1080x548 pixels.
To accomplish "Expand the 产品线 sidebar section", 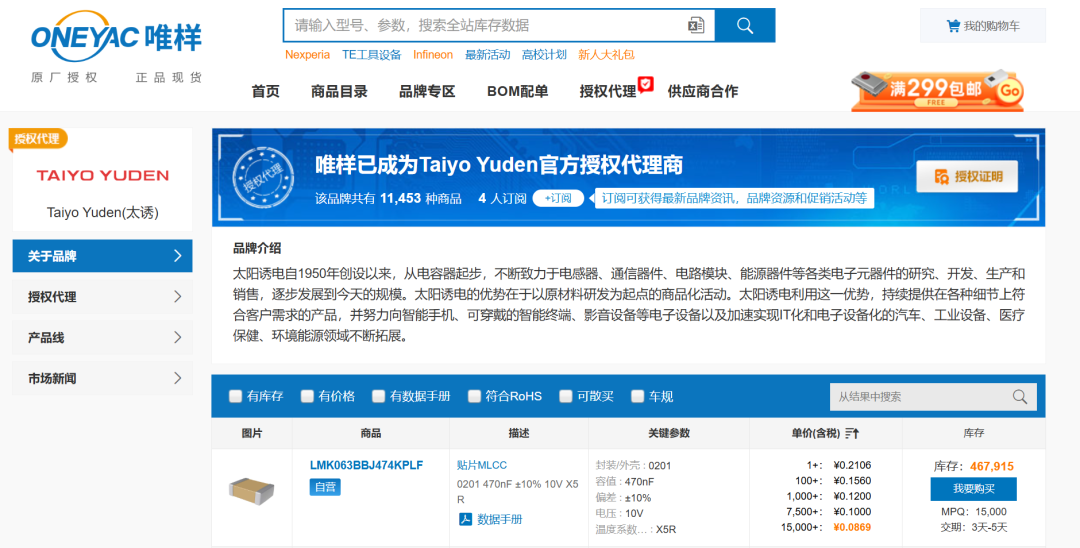I will pos(102,338).
